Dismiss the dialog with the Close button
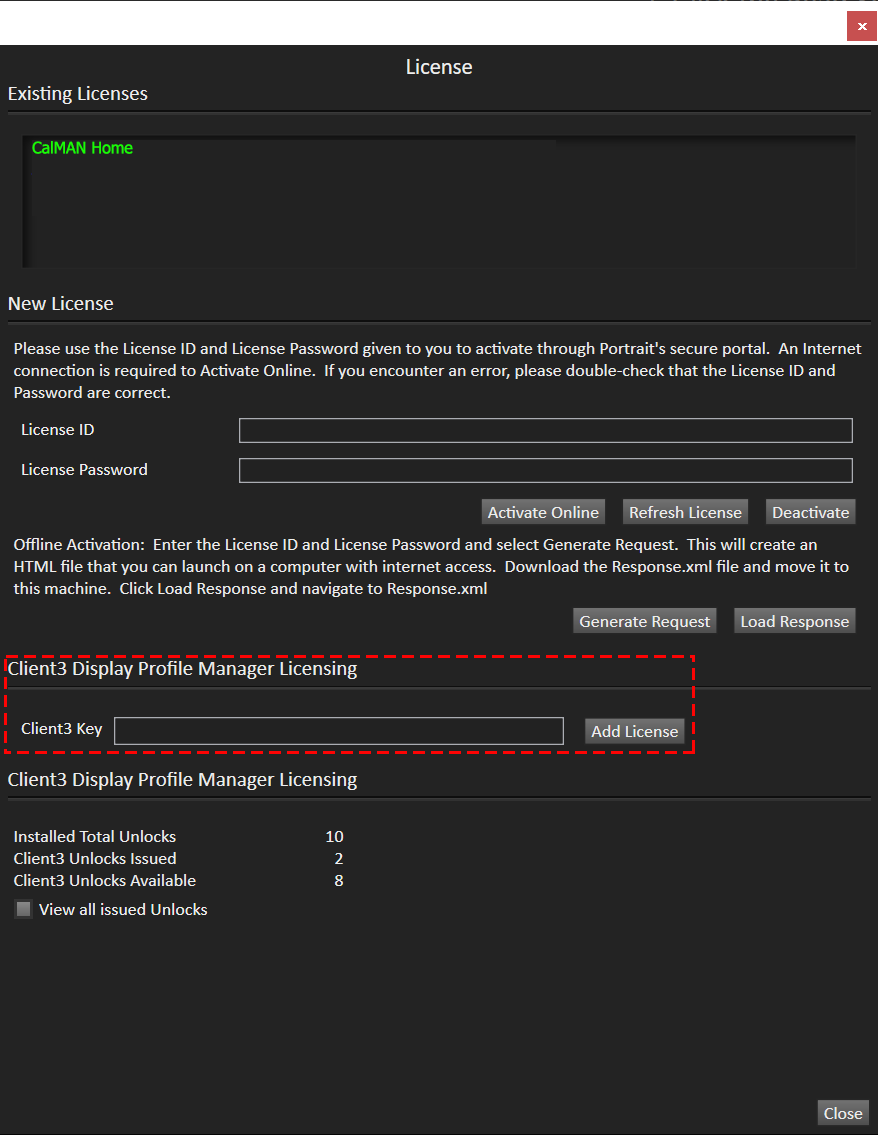 point(843,1113)
